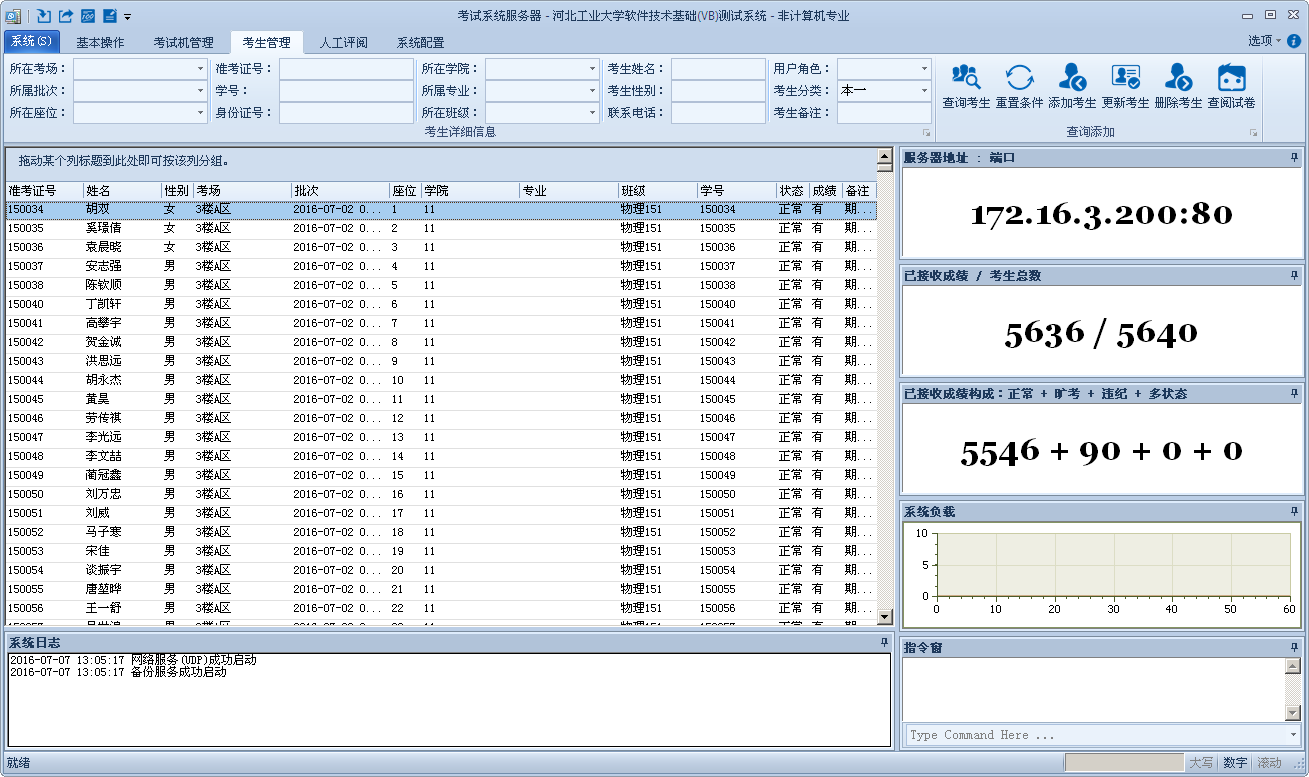Viewport: 1309px width, 777px height.
Task: Select row of student 安志强
Action: (441, 267)
